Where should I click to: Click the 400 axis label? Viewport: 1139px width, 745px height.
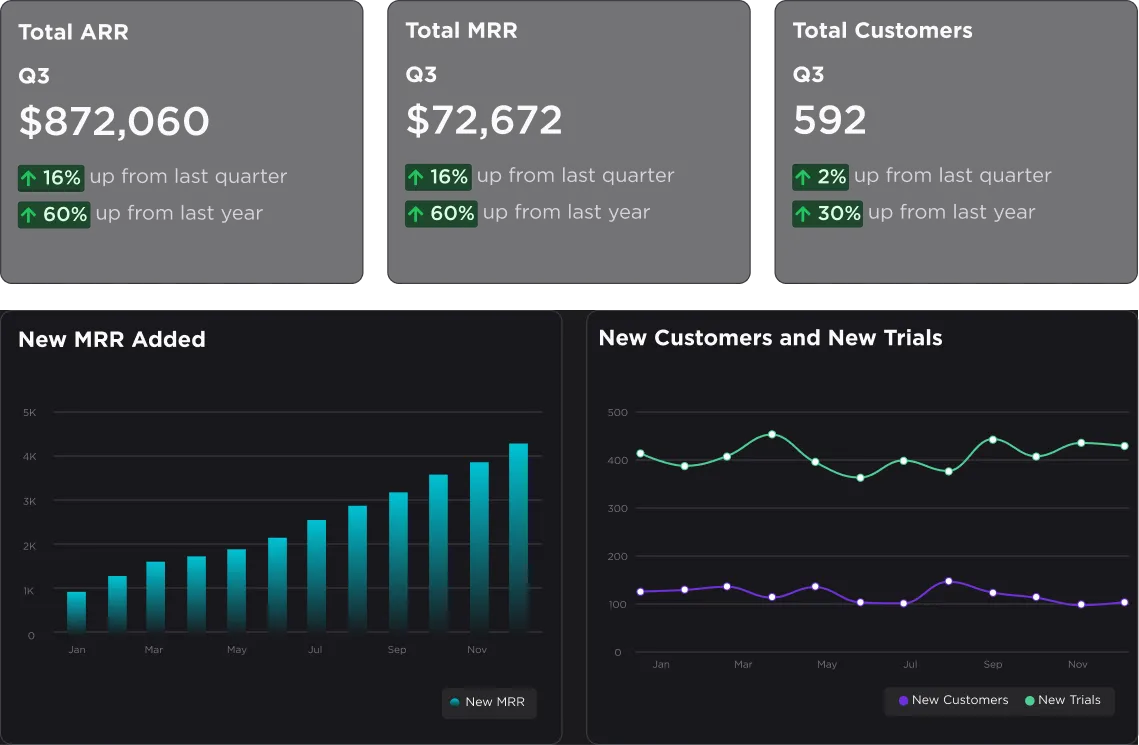coord(617,460)
